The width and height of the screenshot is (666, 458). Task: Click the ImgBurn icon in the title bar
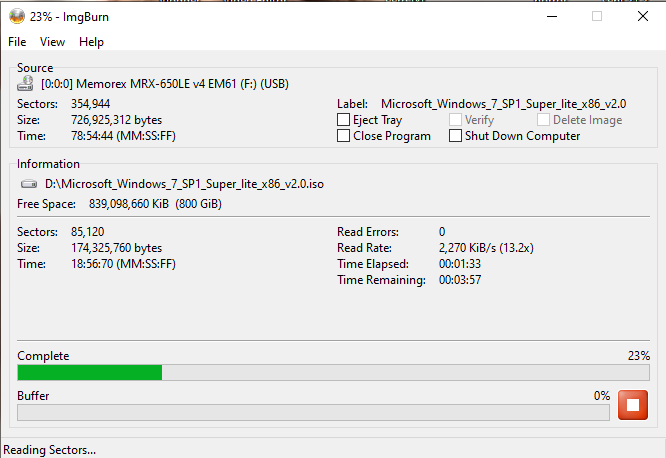(x=18, y=16)
